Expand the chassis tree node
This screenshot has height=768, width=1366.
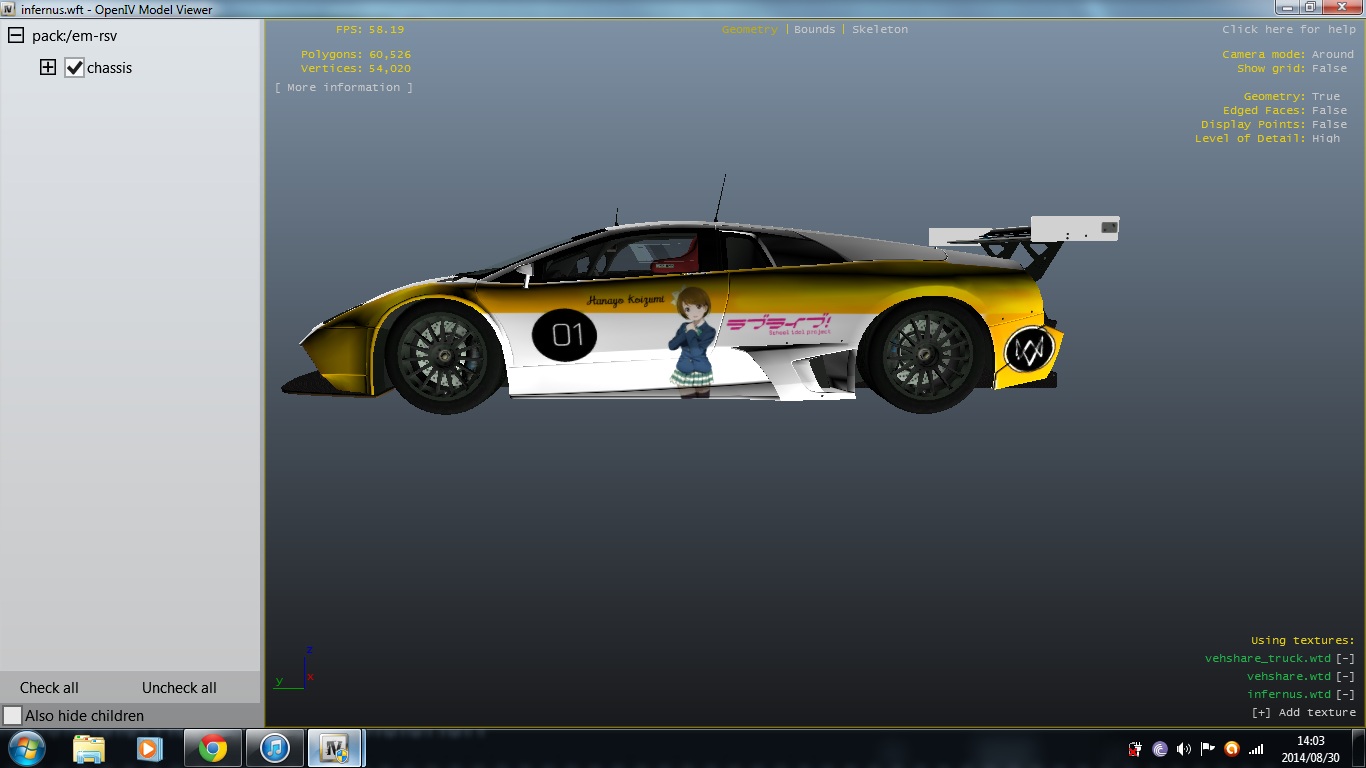pos(47,68)
